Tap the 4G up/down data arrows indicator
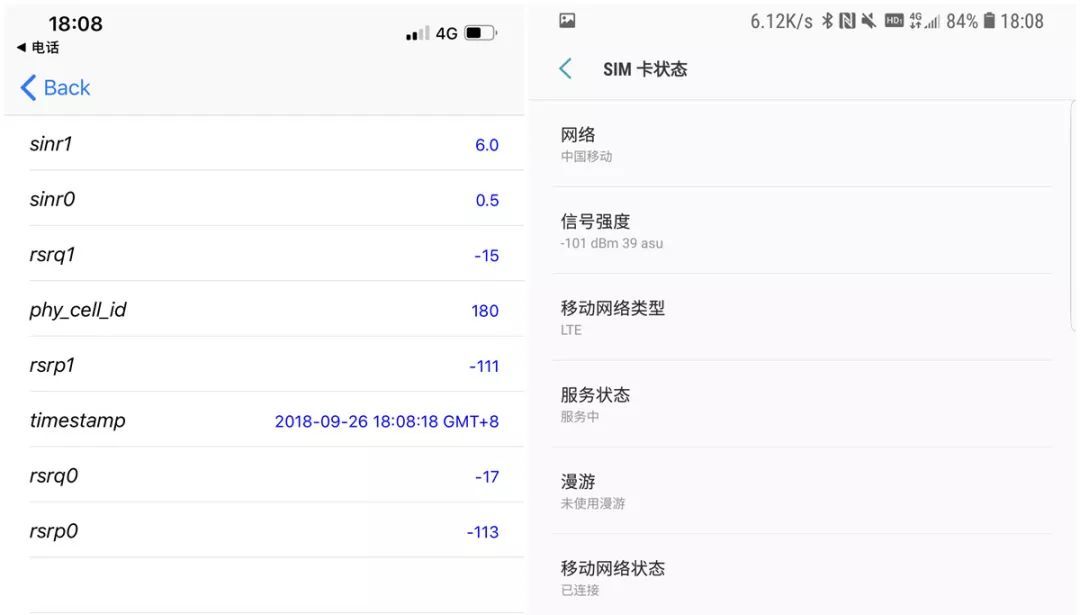Viewport: 1080px width, 615px height. (915, 20)
